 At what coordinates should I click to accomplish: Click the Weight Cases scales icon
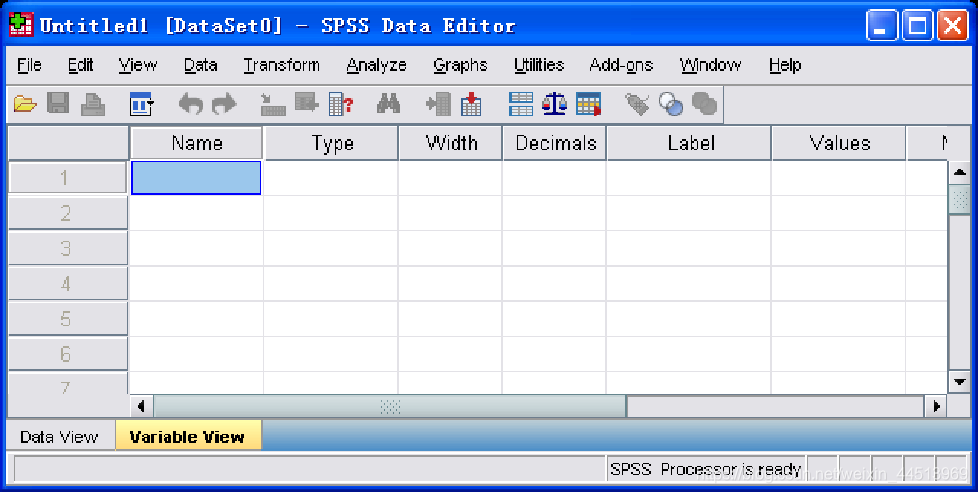click(554, 104)
